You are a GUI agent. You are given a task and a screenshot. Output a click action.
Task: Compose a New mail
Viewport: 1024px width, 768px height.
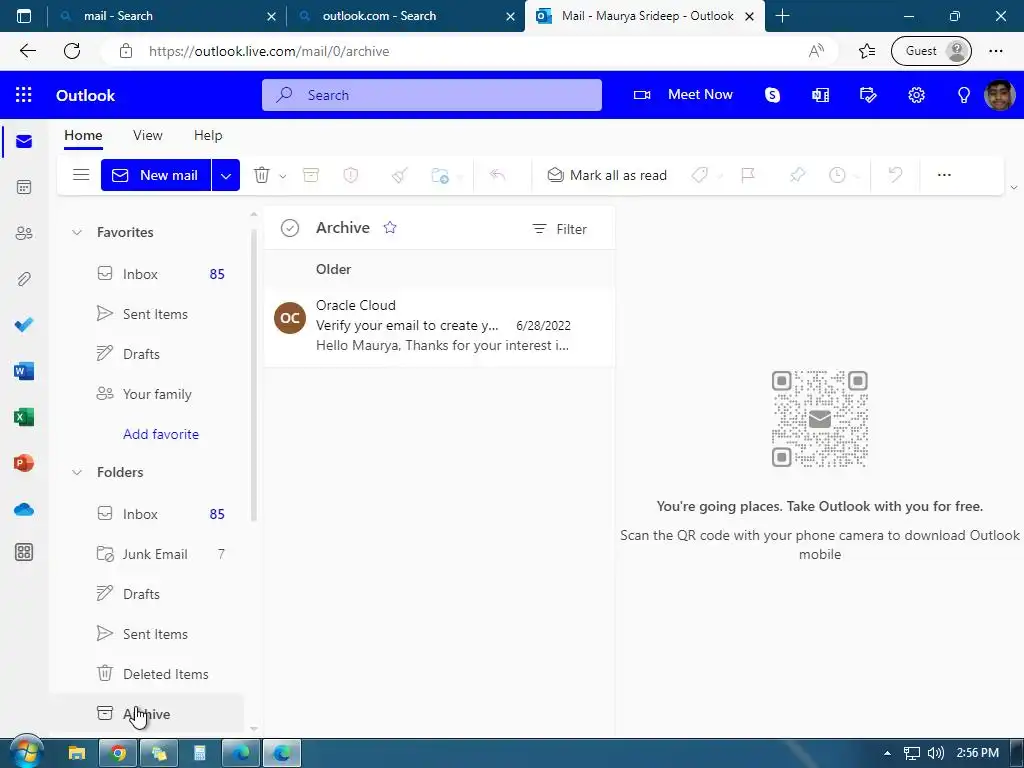tap(156, 175)
